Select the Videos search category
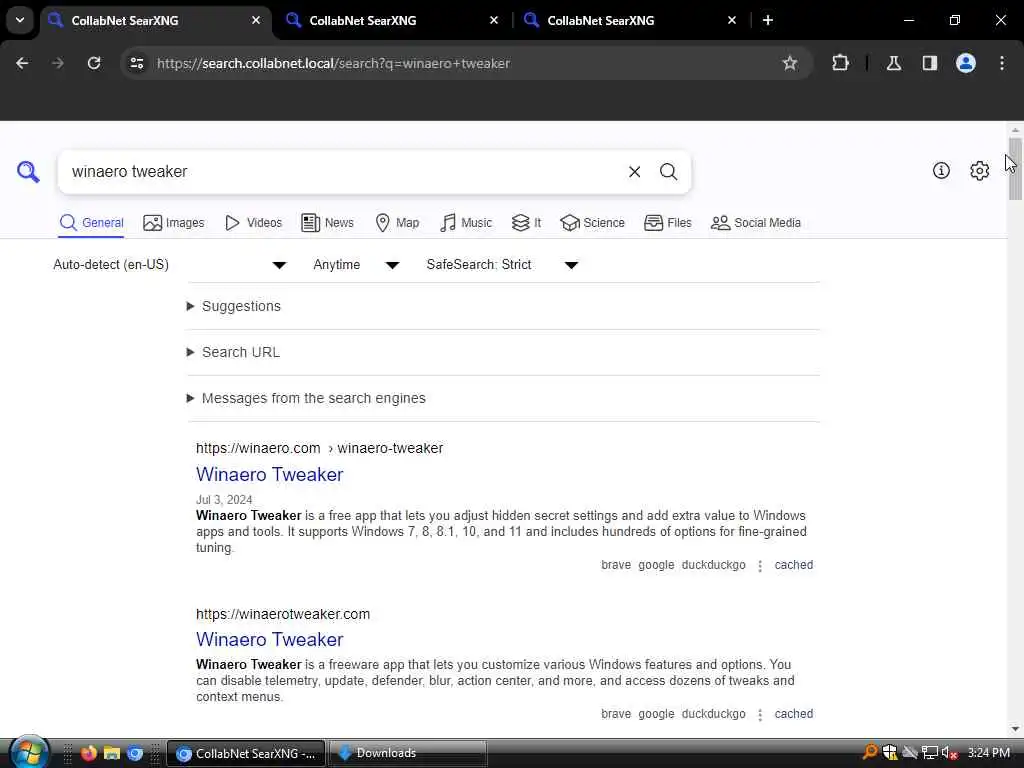This screenshot has height=768, width=1024. (253, 223)
